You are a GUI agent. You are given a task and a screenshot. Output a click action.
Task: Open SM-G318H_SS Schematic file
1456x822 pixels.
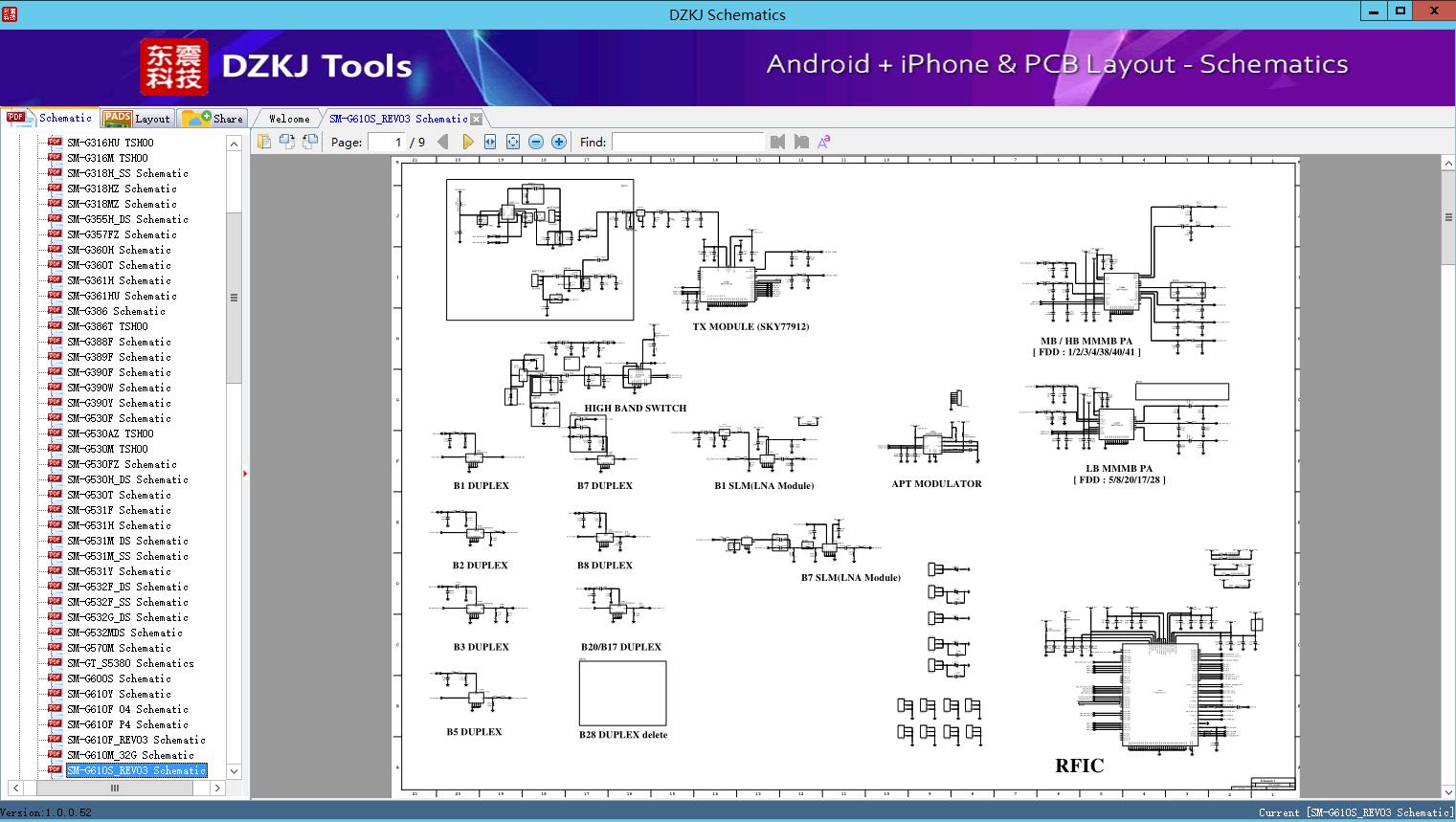pyautogui.click(x=127, y=173)
